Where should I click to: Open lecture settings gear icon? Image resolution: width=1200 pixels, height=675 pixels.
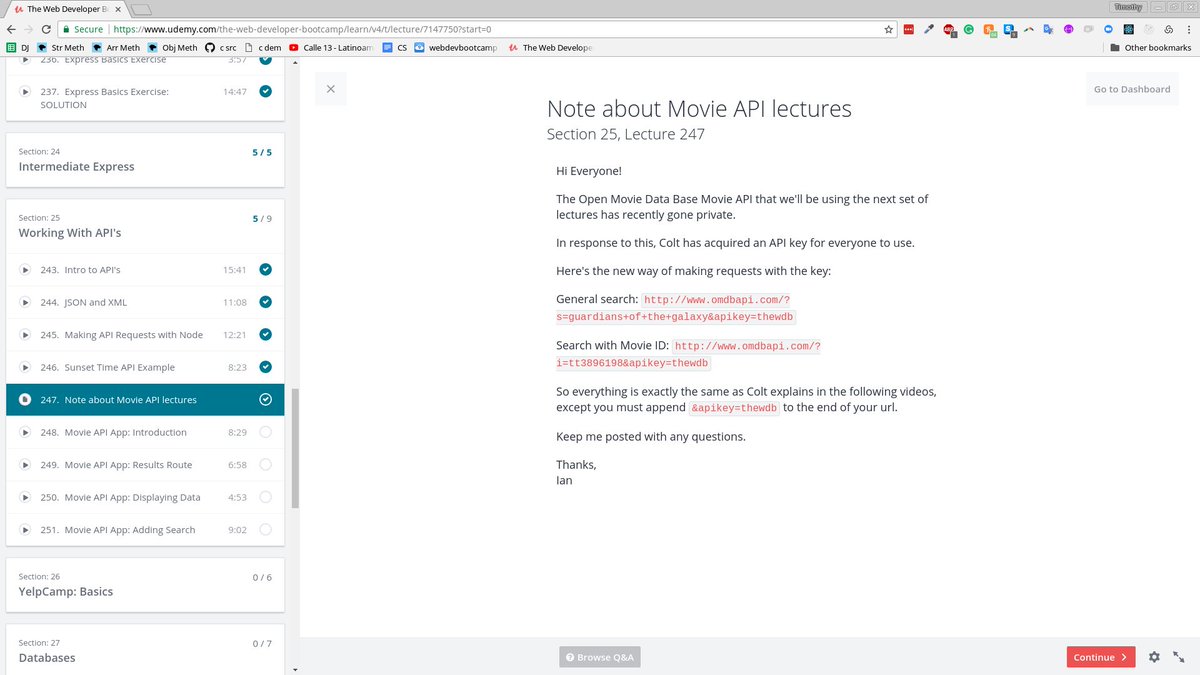[x=1154, y=657]
